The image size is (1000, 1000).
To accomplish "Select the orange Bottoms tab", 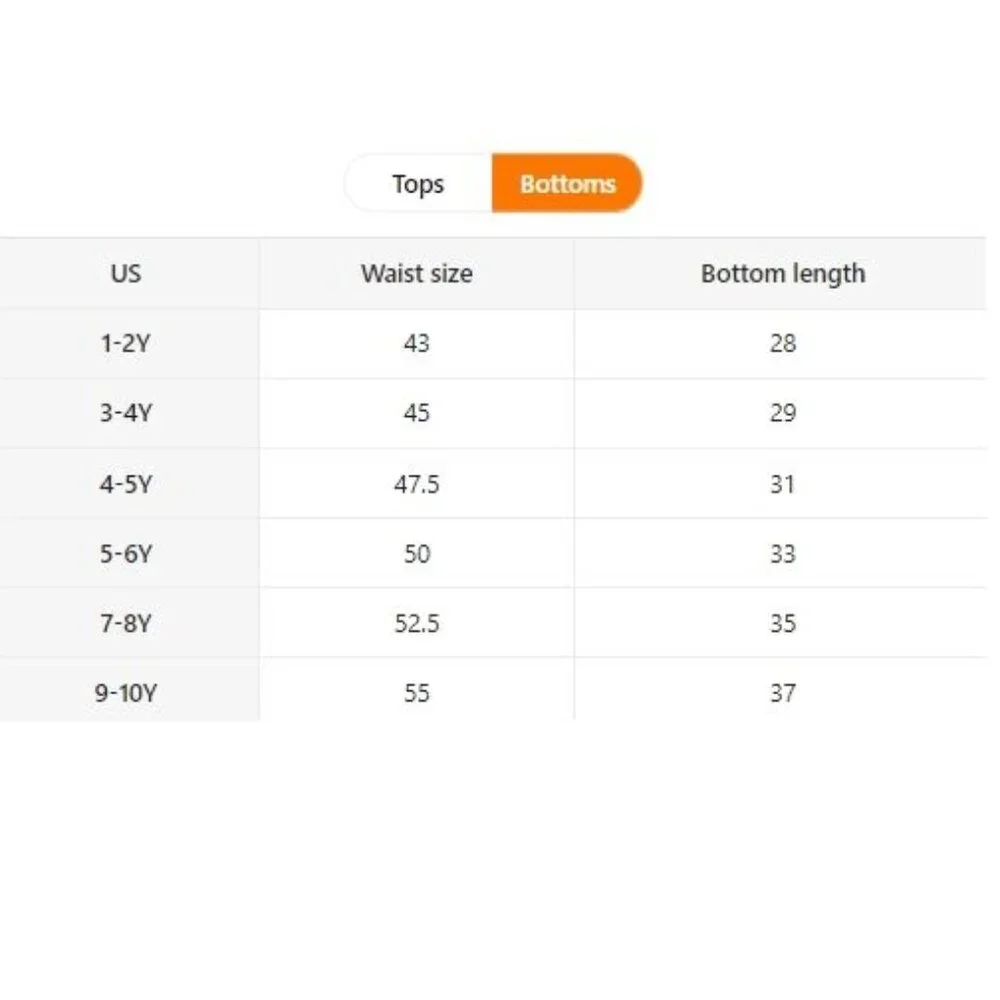I will pyautogui.click(x=568, y=184).
